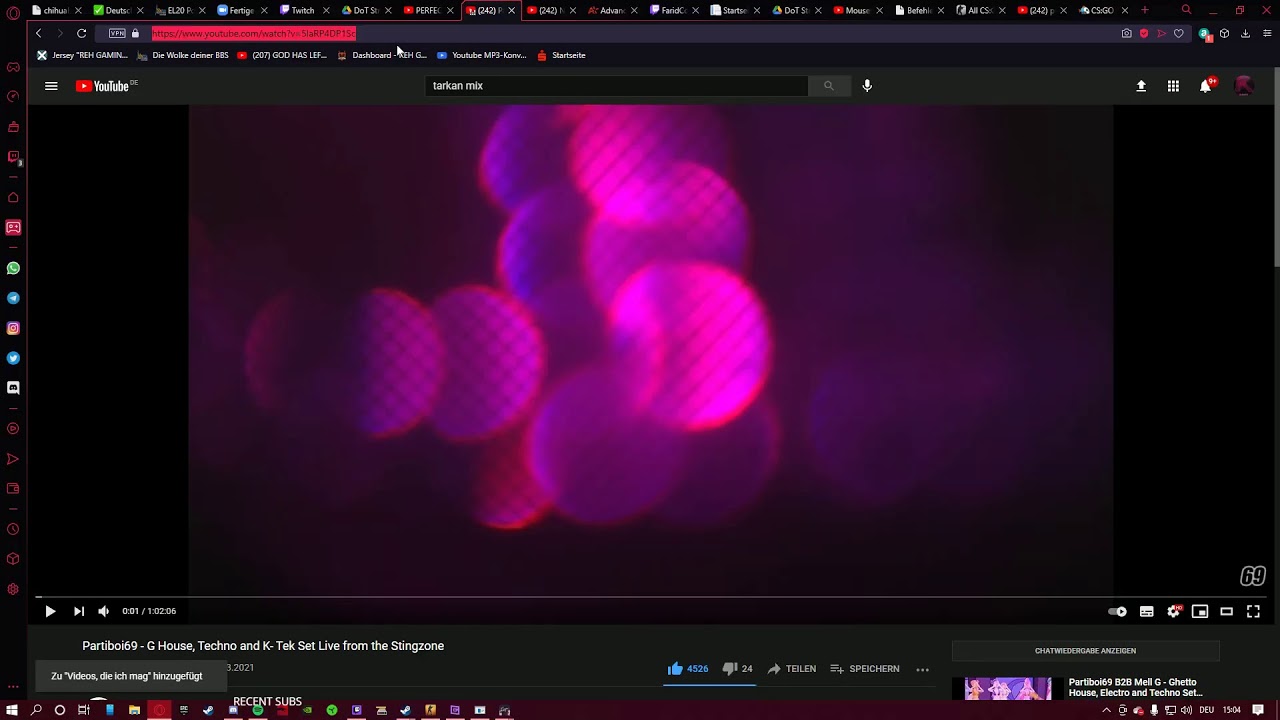Open Instagram in the Opera sidebar

point(13,328)
